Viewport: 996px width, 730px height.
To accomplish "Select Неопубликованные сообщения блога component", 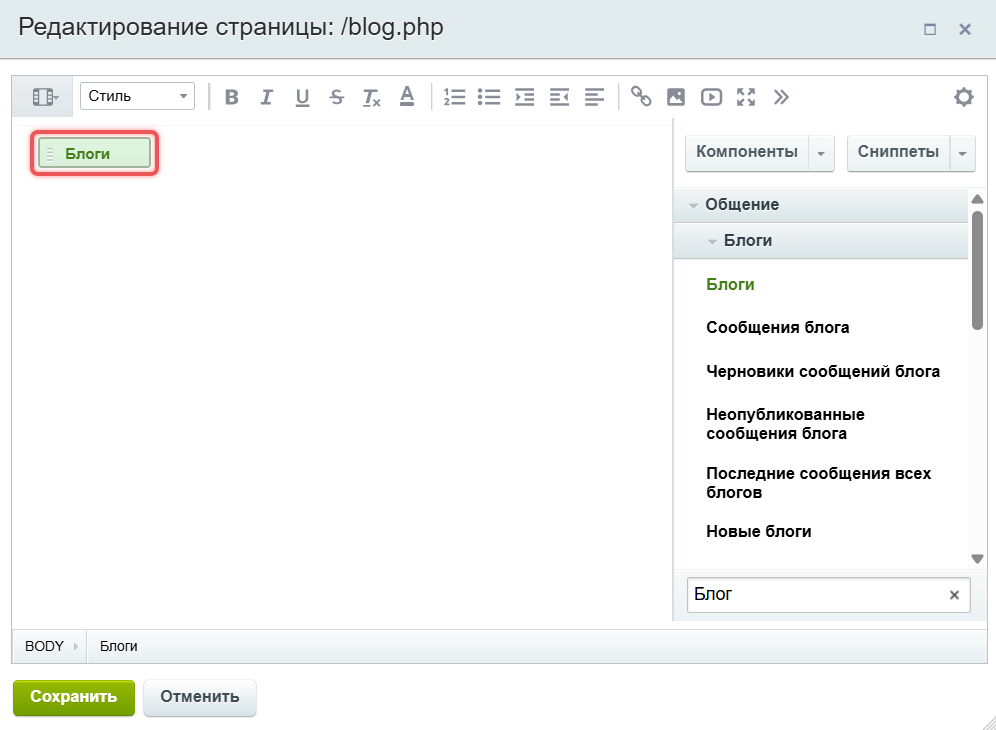I will pyautogui.click(x=785, y=424).
